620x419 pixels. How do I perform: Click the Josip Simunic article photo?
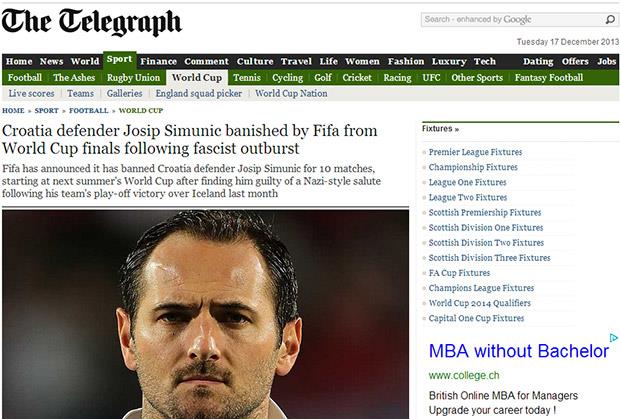pos(205,314)
